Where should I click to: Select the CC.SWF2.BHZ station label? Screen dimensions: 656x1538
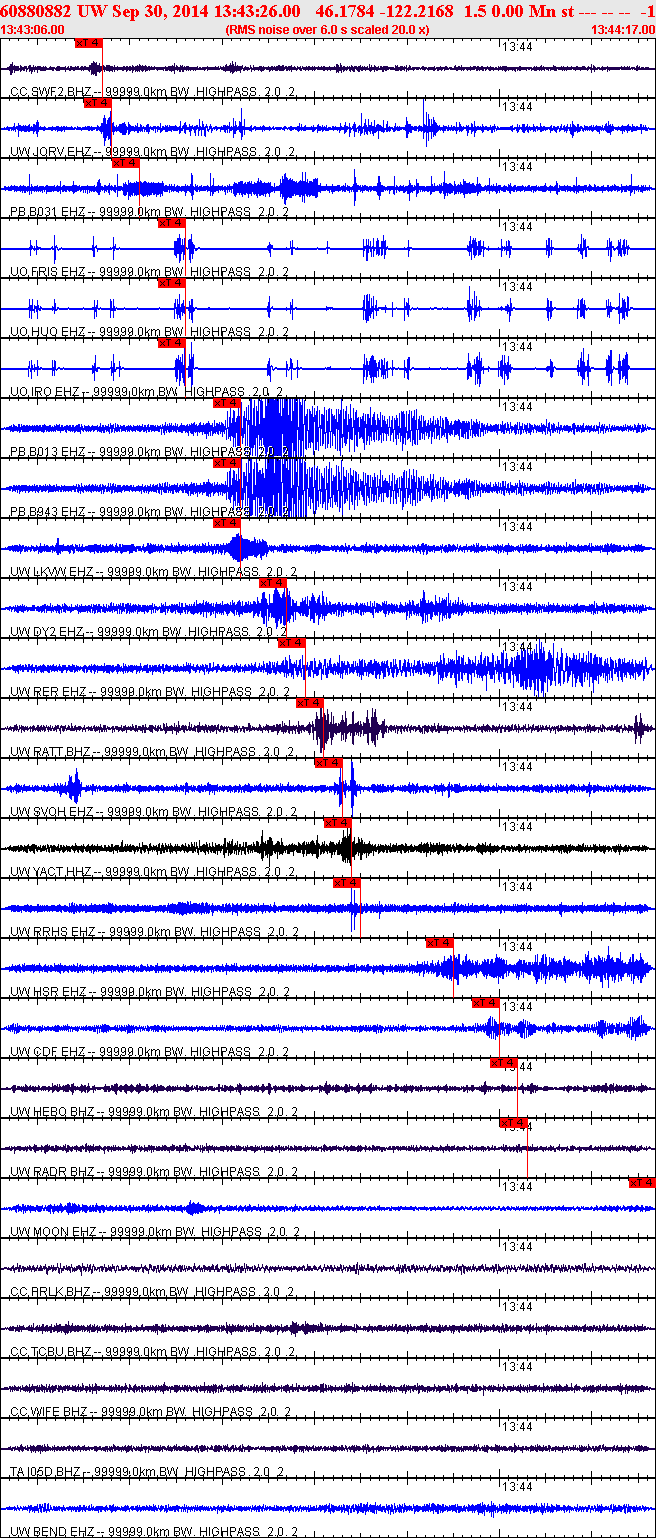(153, 92)
